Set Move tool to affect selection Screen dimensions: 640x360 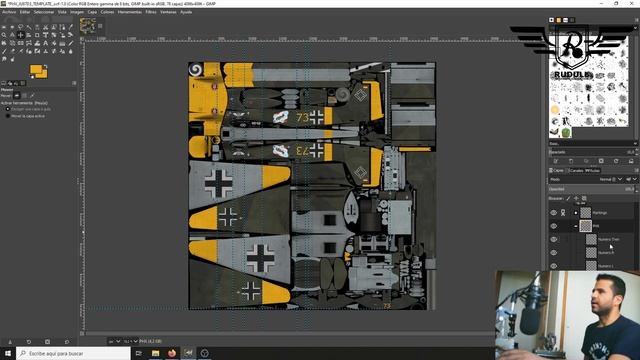[24, 96]
